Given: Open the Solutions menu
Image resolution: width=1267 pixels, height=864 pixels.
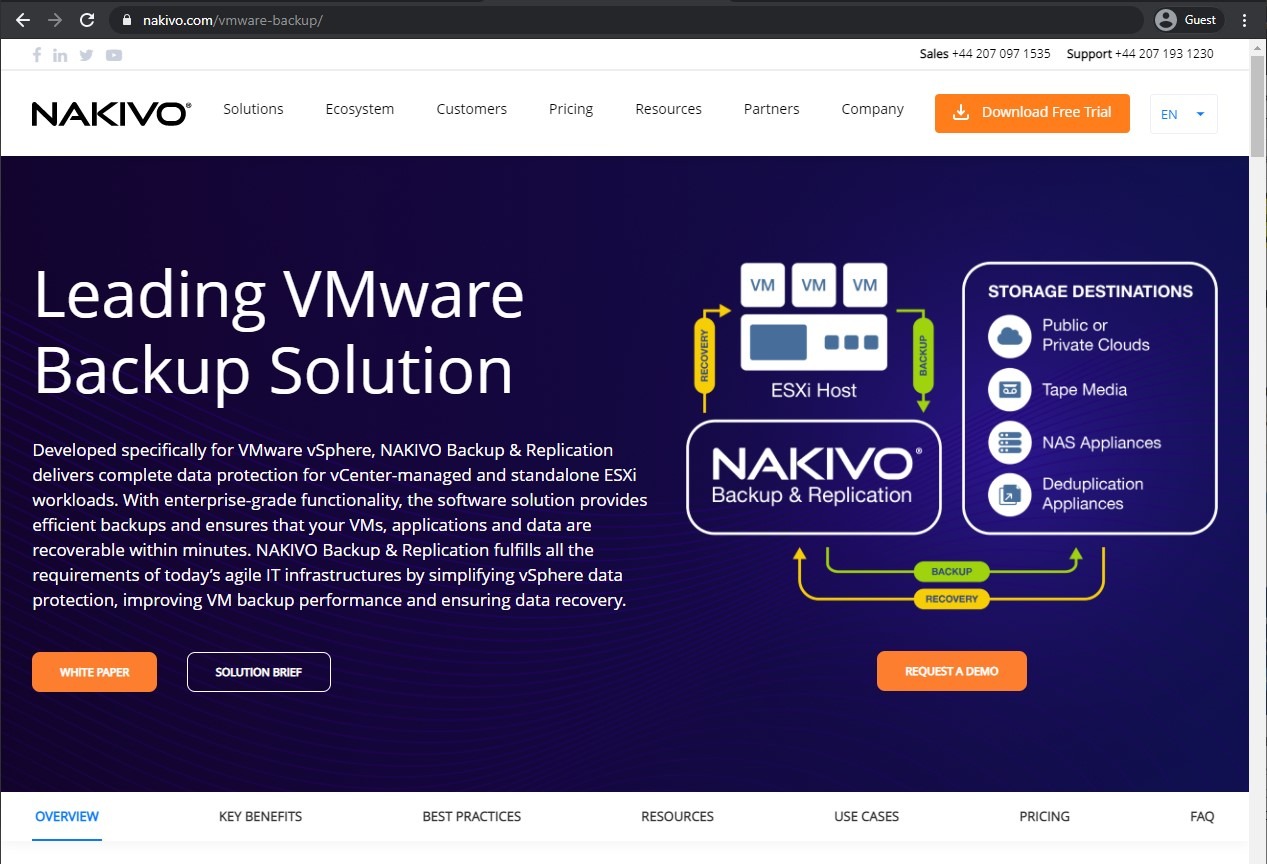Looking at the screenshot, I should (x=253, y=109).
